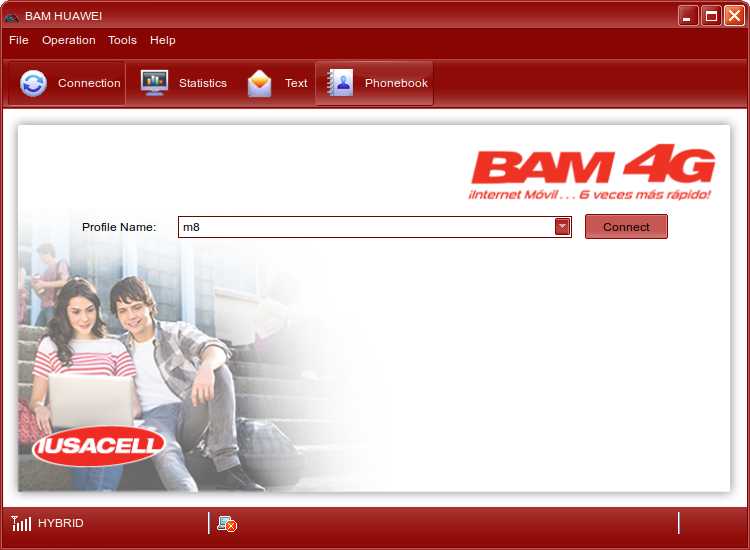Click the signal strength bars icon
The height and width of the screenshot is (550, 750).
21,523
